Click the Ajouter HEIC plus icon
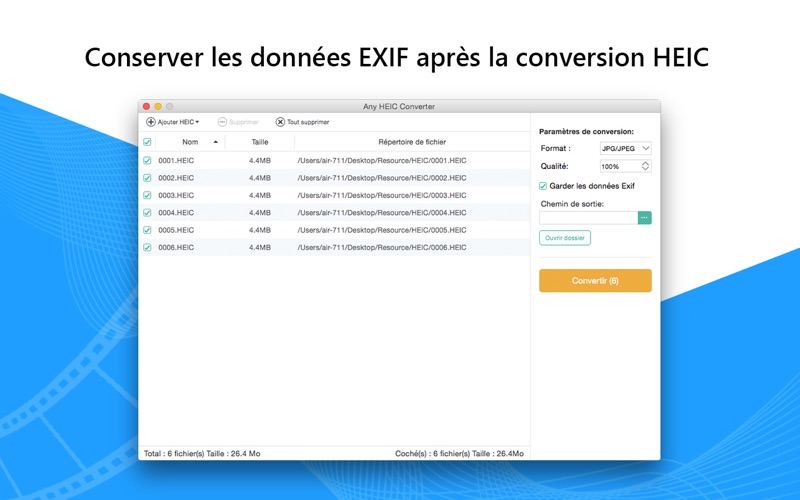 151,122
